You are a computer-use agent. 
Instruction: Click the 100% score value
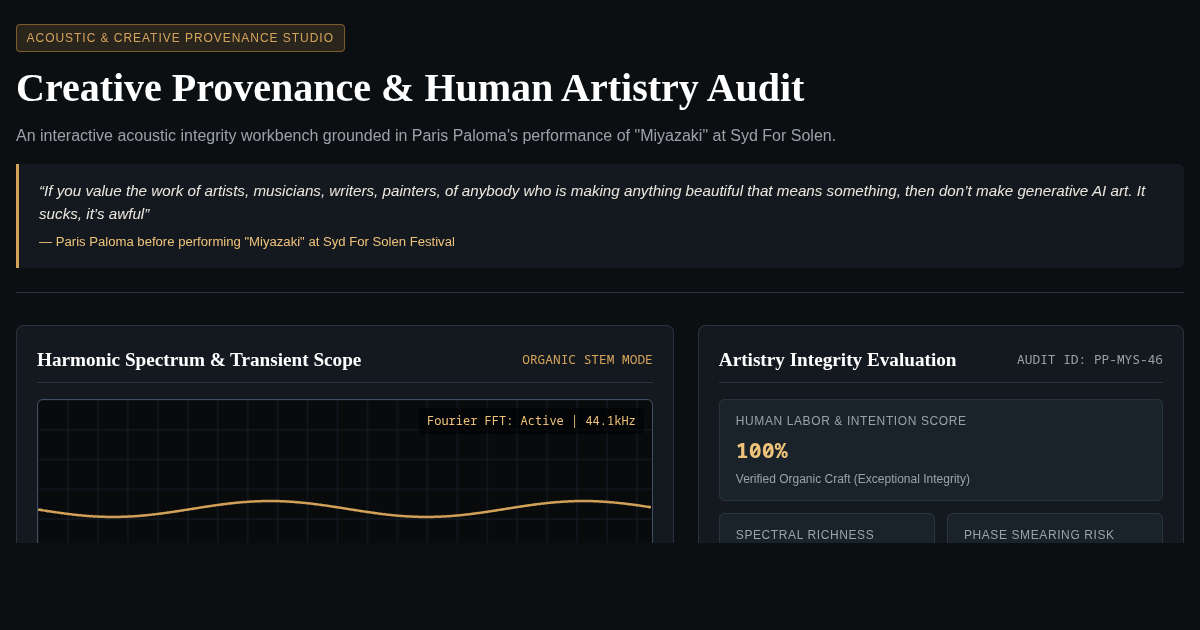(x=762, y=451)
